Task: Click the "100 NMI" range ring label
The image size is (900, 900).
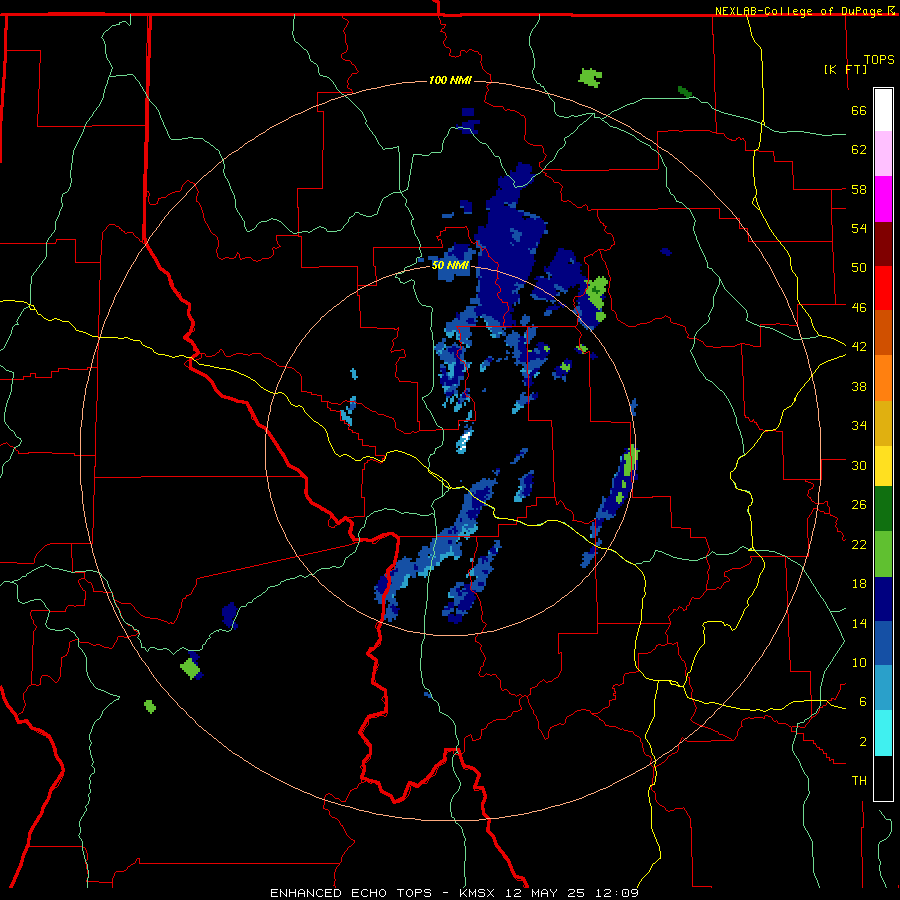Action: click(450, 80)
